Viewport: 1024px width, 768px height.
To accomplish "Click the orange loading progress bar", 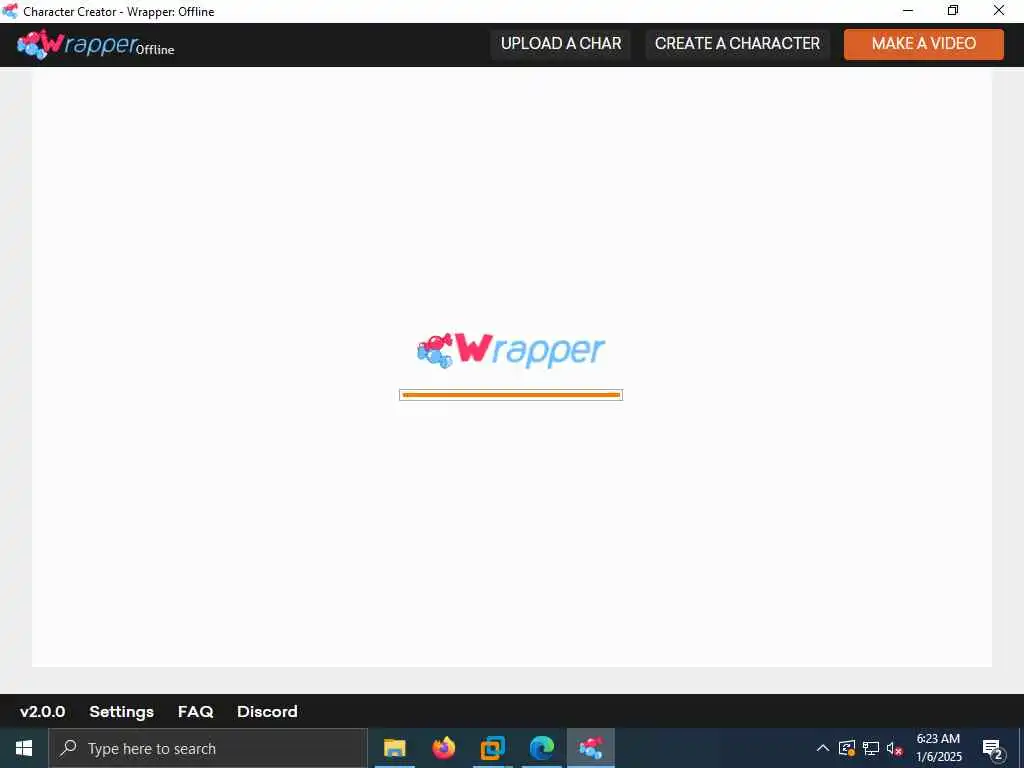I will click(511, 394).
